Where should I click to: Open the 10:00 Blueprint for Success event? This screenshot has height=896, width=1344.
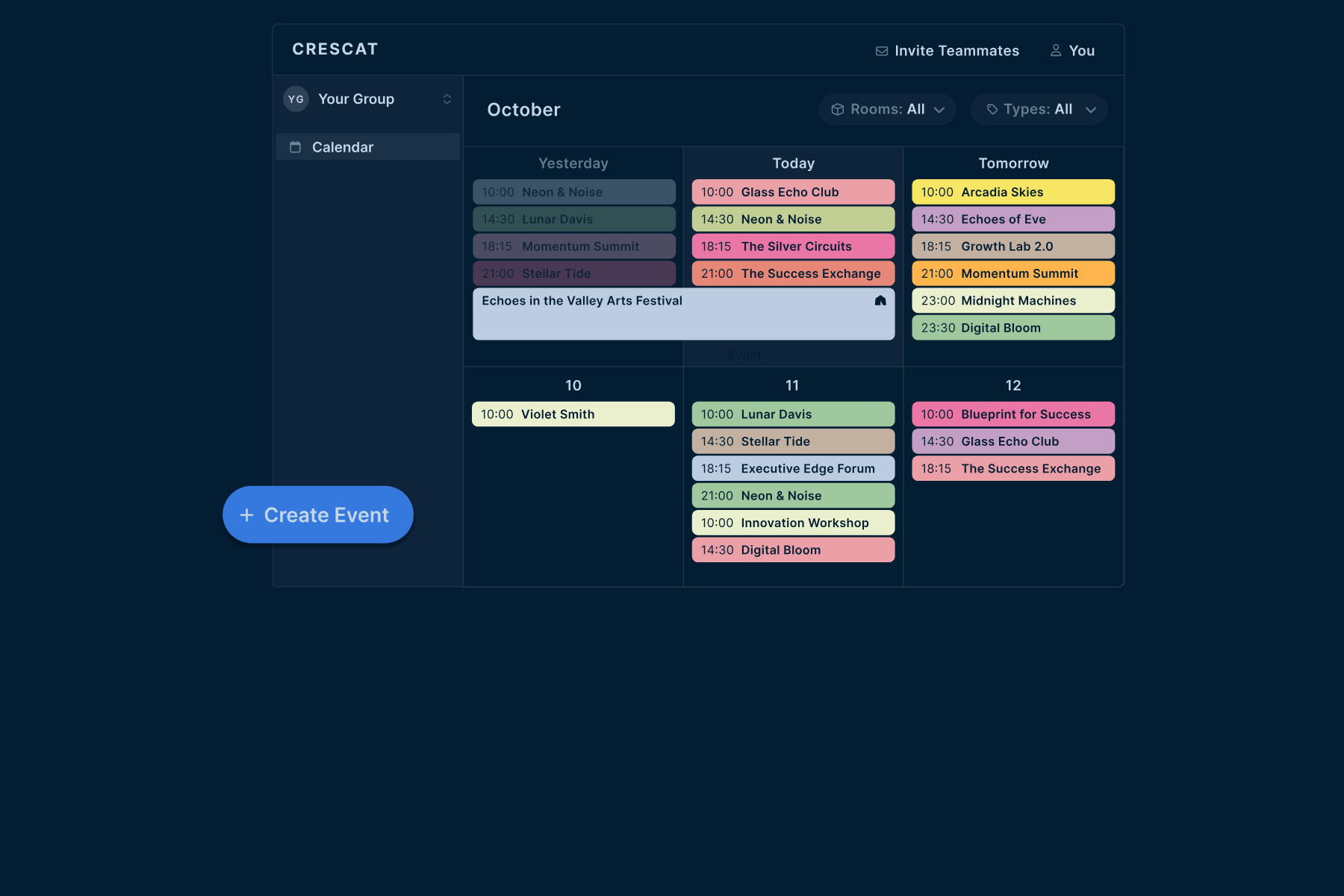click(x=1012, y=414)
